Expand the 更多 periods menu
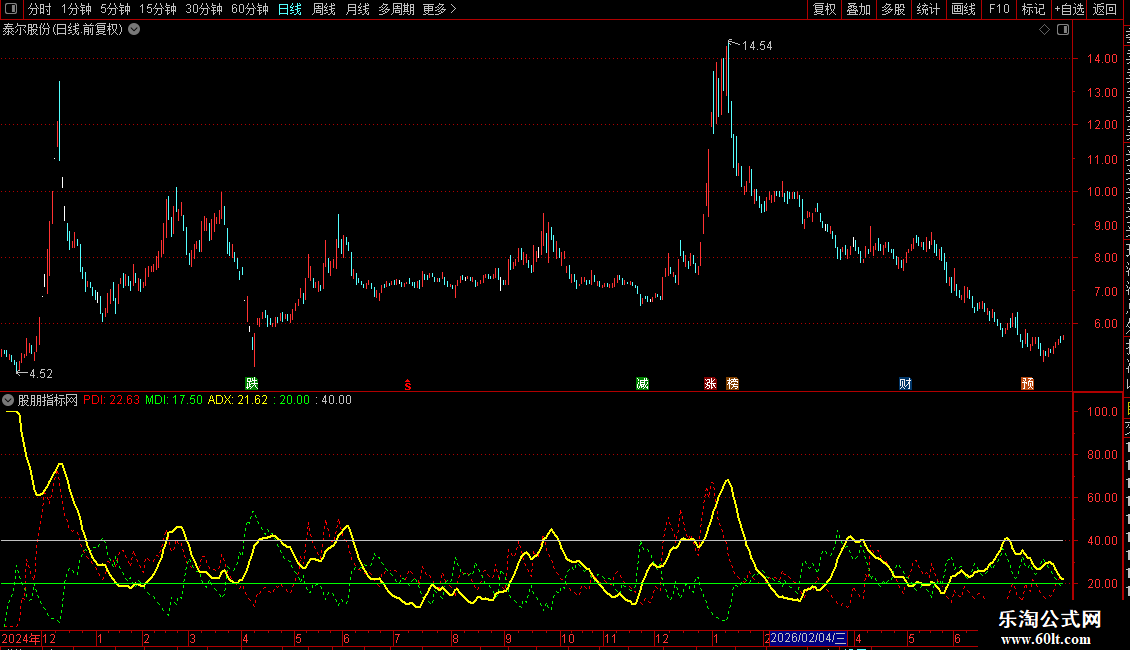This screenshot has height=650, width=1130. pyautogui.click(x=440, y=9)
